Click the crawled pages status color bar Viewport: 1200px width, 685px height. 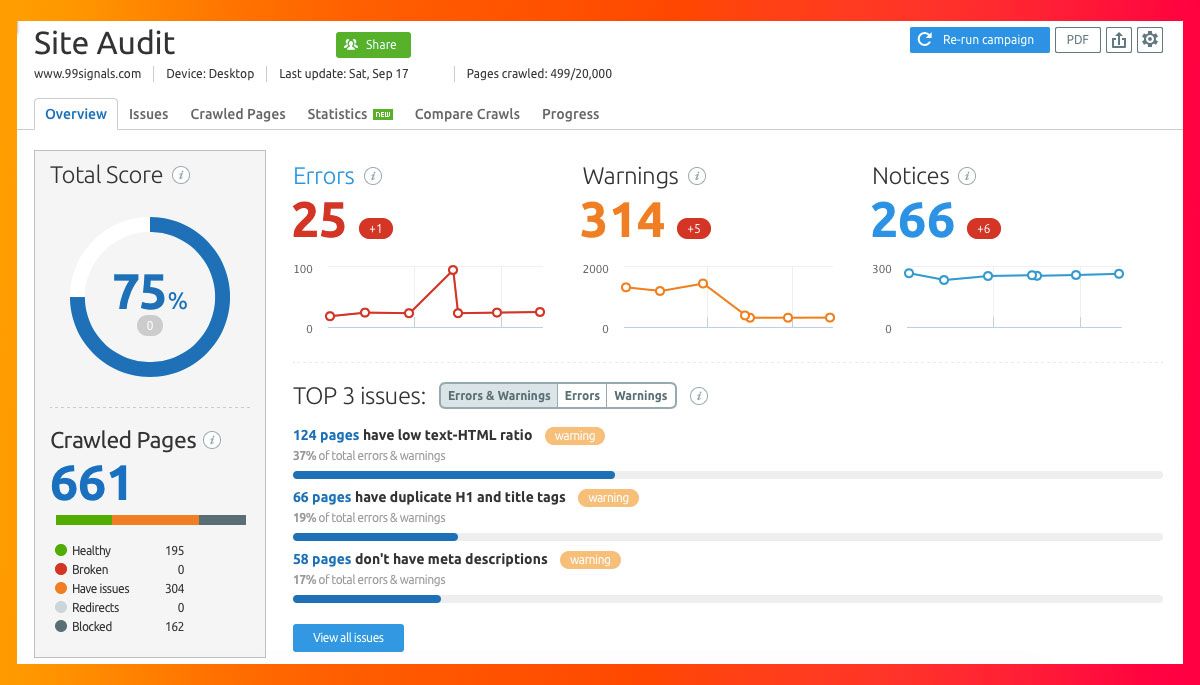pos(151,520)
